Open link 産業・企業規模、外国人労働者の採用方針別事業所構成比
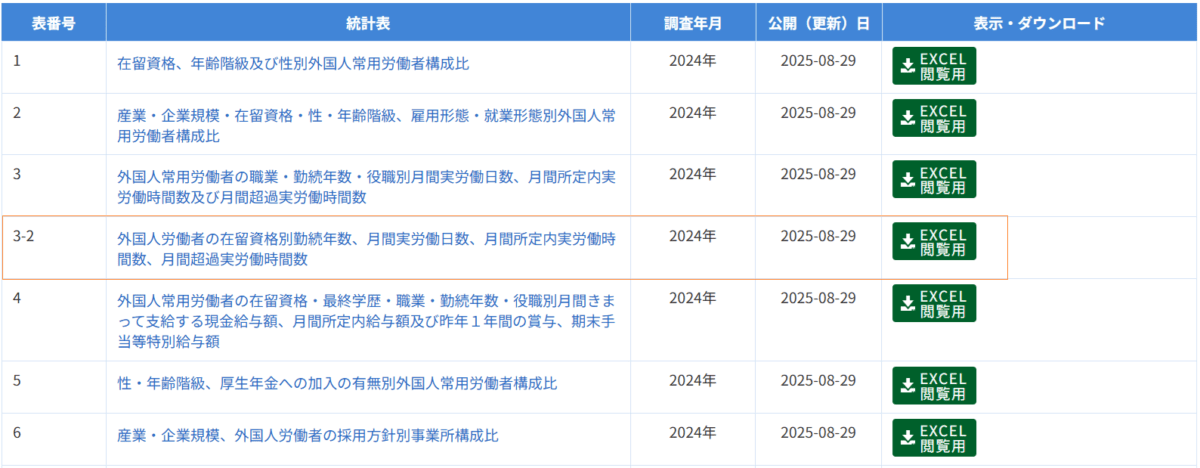 (x=307, y=436)
